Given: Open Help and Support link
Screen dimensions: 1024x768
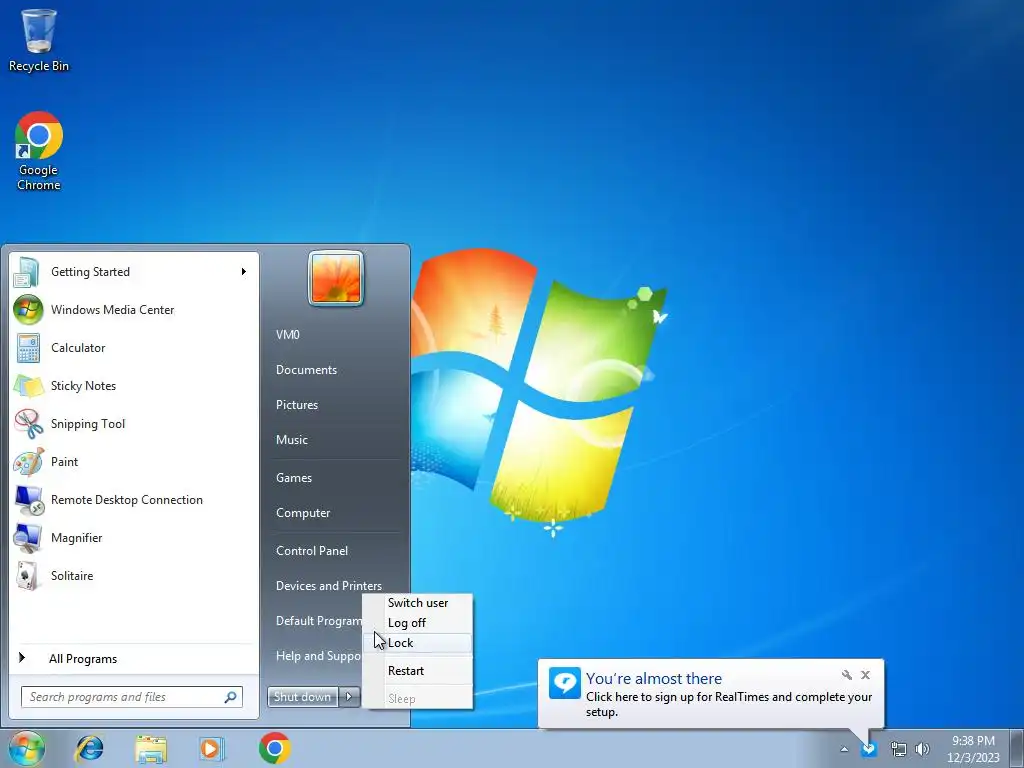Looking at the screenshot, I should (x=319, y=656).
